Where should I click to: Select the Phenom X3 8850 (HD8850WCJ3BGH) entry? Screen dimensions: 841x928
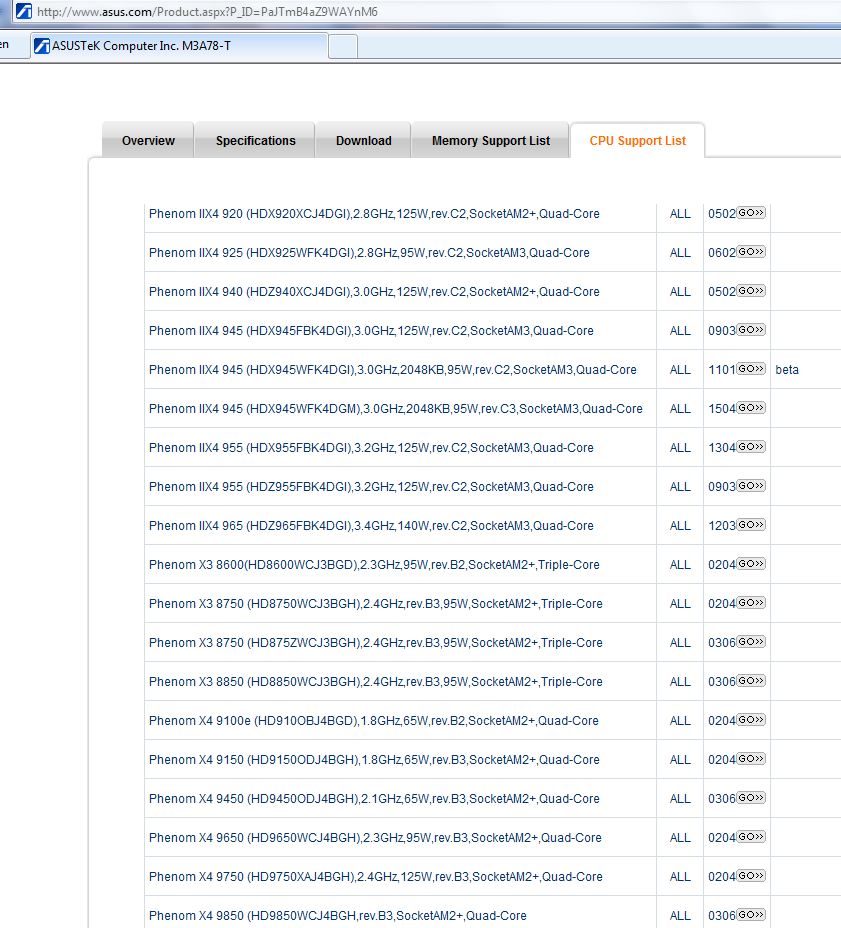click(376, 682)
